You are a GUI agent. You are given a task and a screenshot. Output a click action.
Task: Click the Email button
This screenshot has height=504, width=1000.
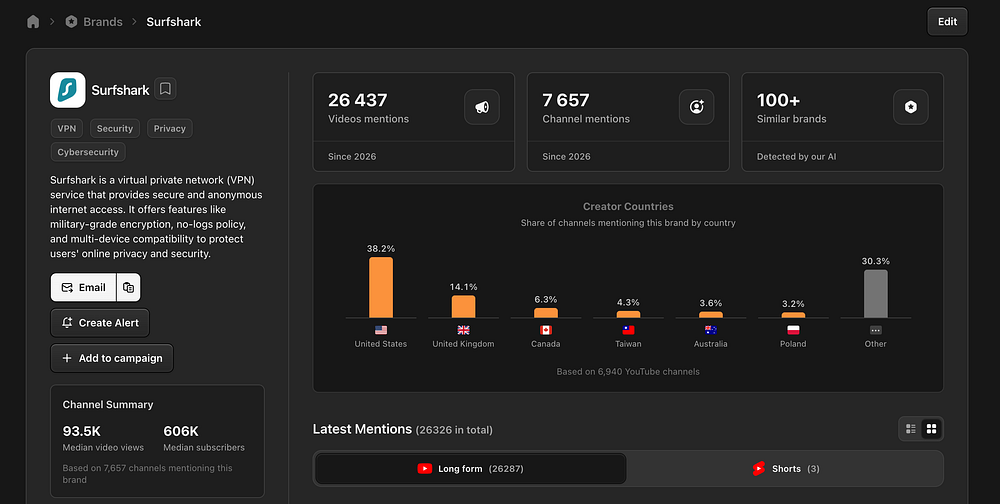84,287
